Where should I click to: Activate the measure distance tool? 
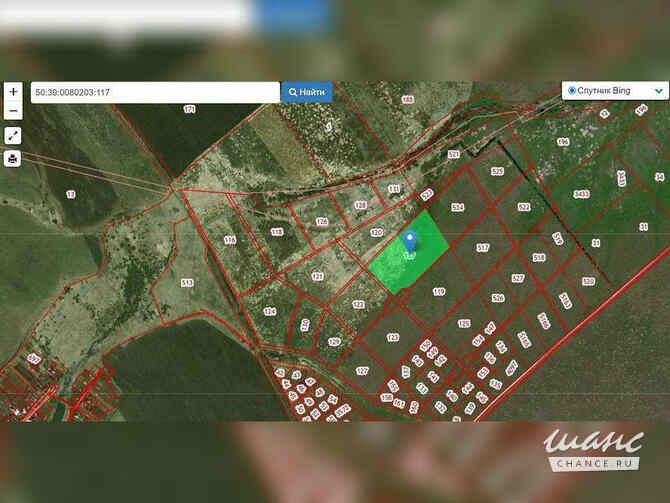click(13, 136)
